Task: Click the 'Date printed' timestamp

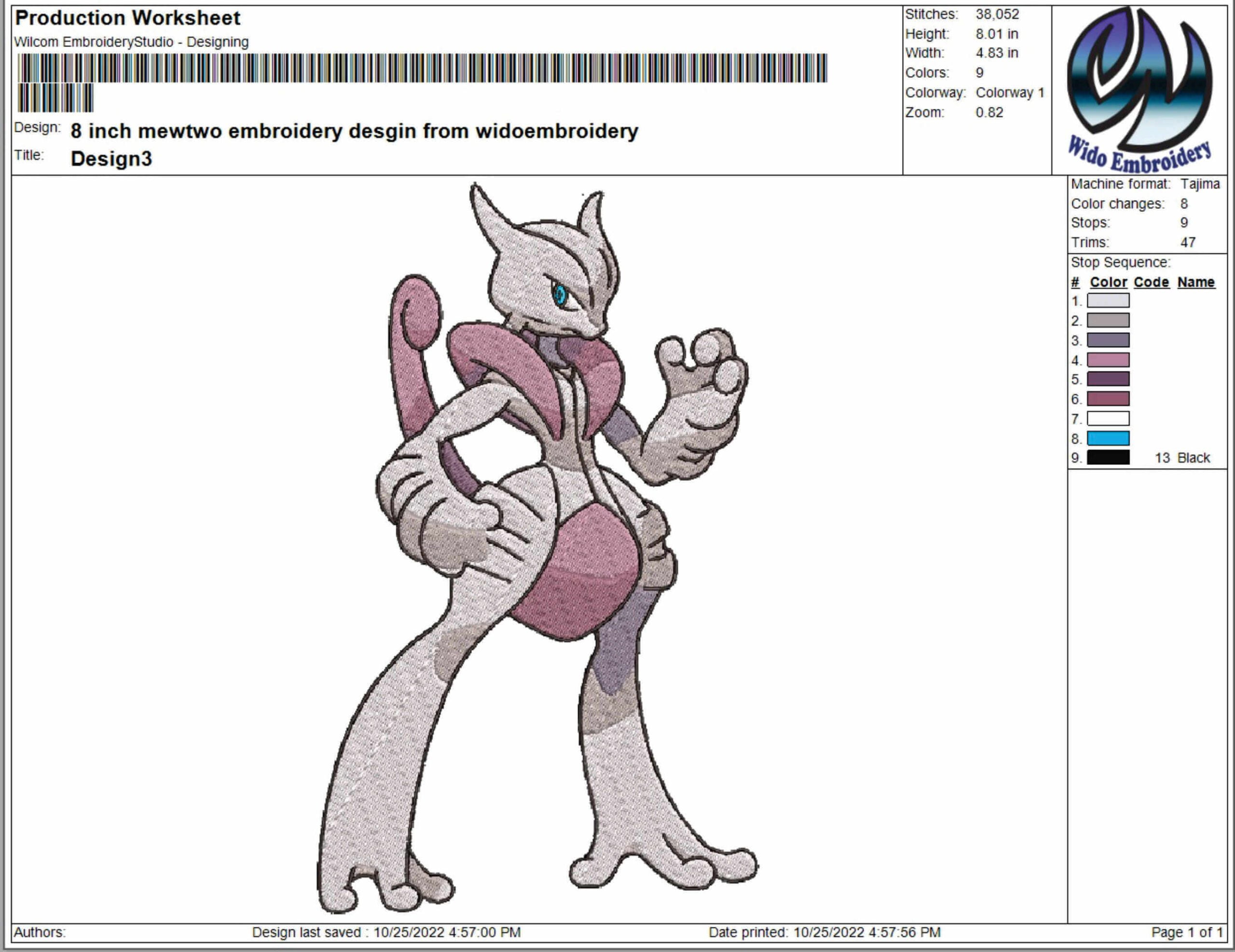Action: coord(824,932)
